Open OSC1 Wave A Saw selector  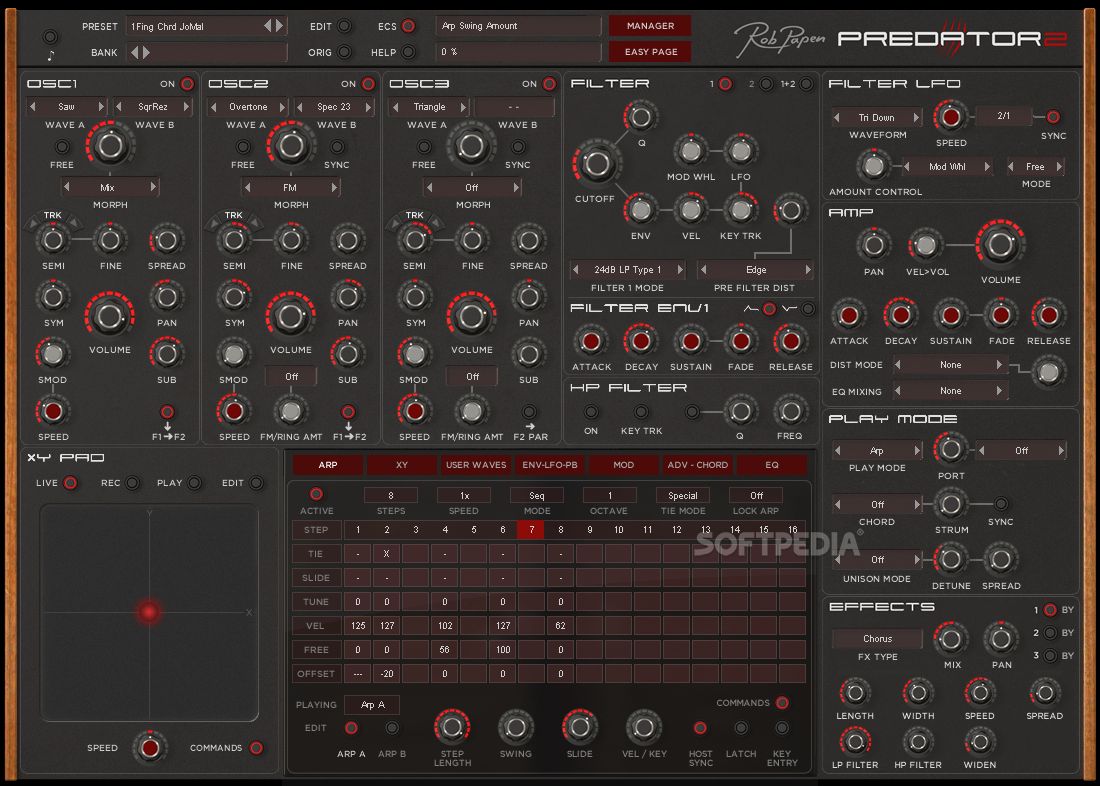tap(67, 107)
